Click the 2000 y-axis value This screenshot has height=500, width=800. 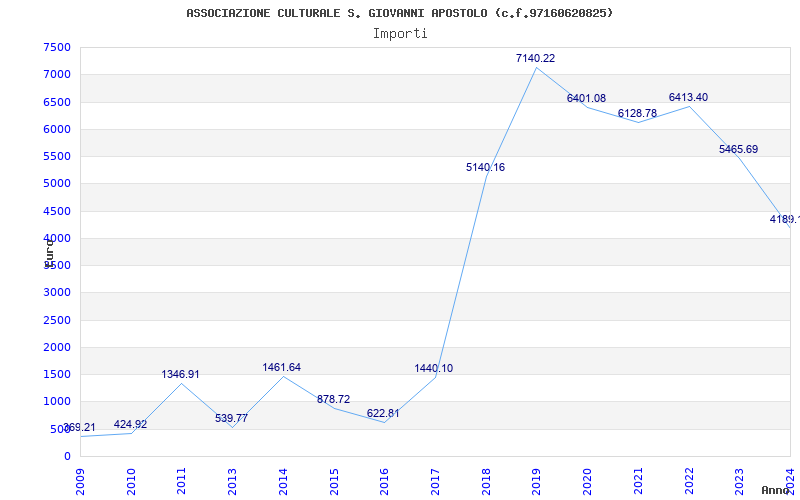[x=57, y=347]
